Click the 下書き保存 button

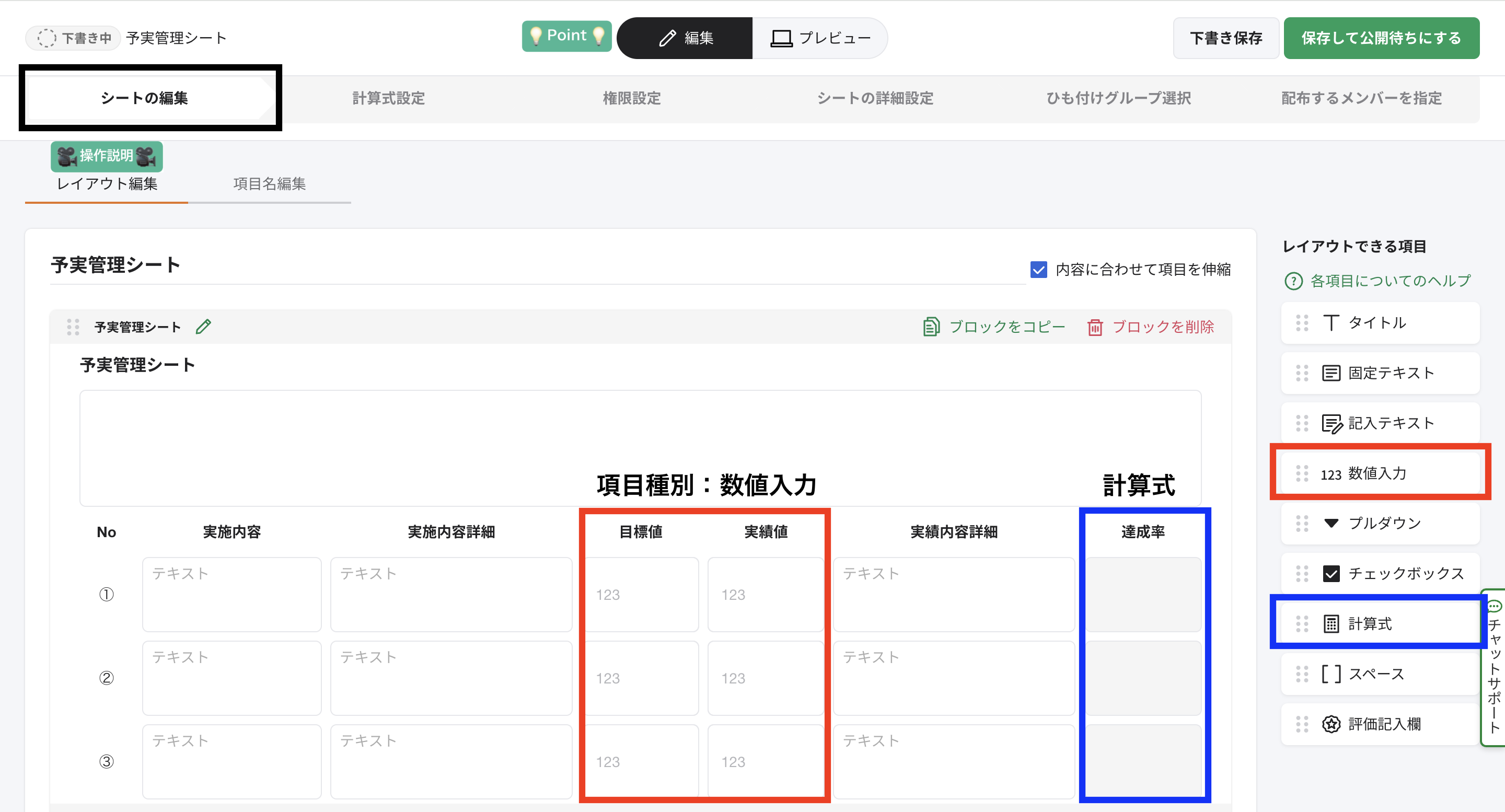(1226, 38)
